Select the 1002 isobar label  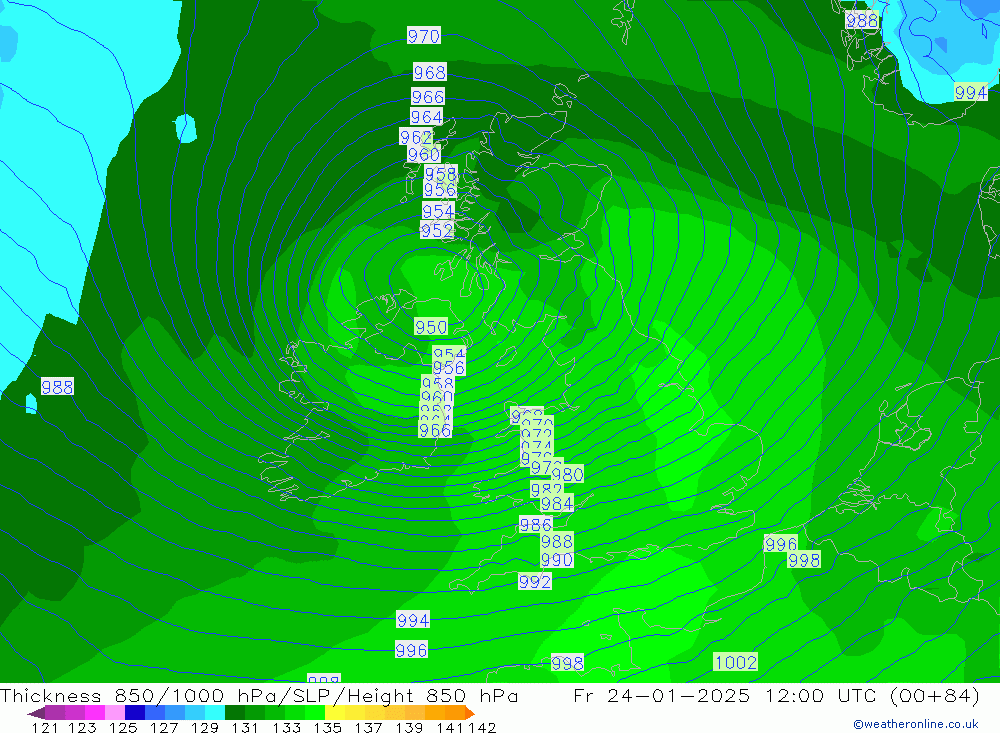pyautogui.click(x=735, y=662)
